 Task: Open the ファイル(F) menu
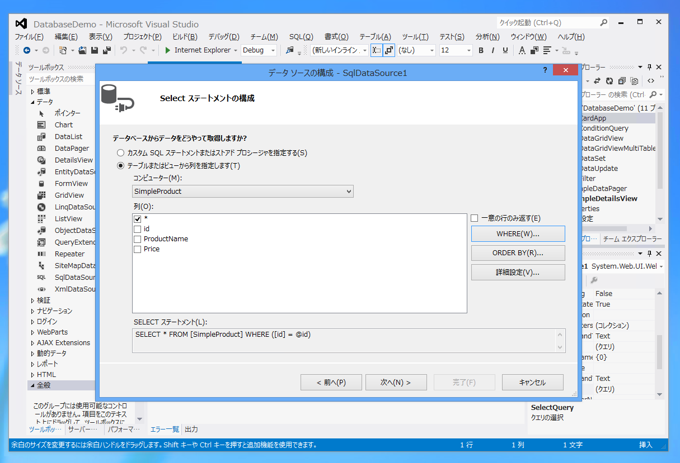tap(29, 37)
